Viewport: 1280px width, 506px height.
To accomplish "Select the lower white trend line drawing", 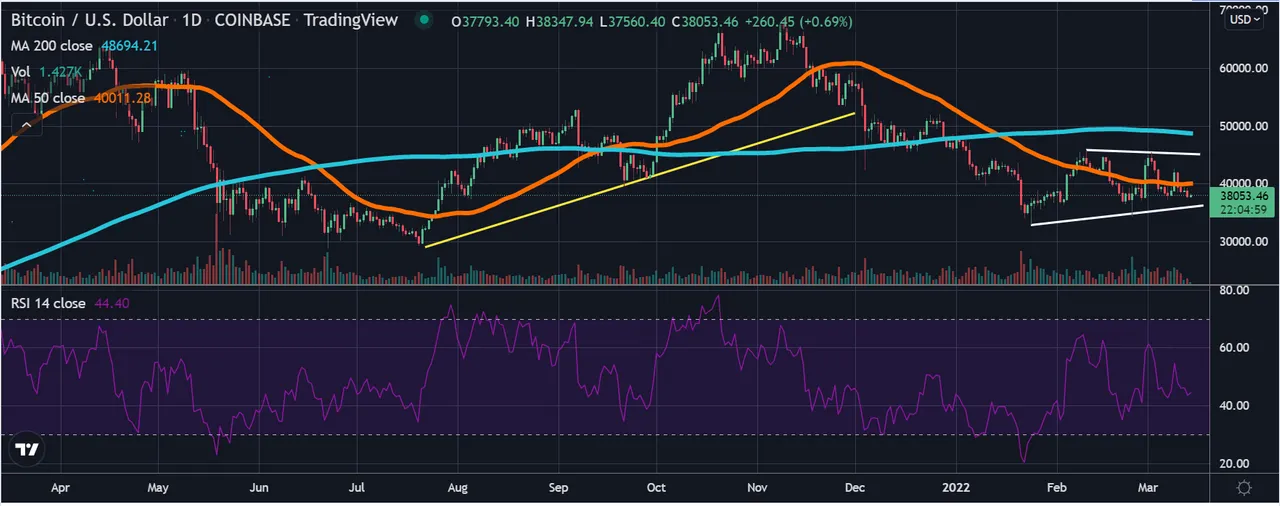I will (1115, 215).
